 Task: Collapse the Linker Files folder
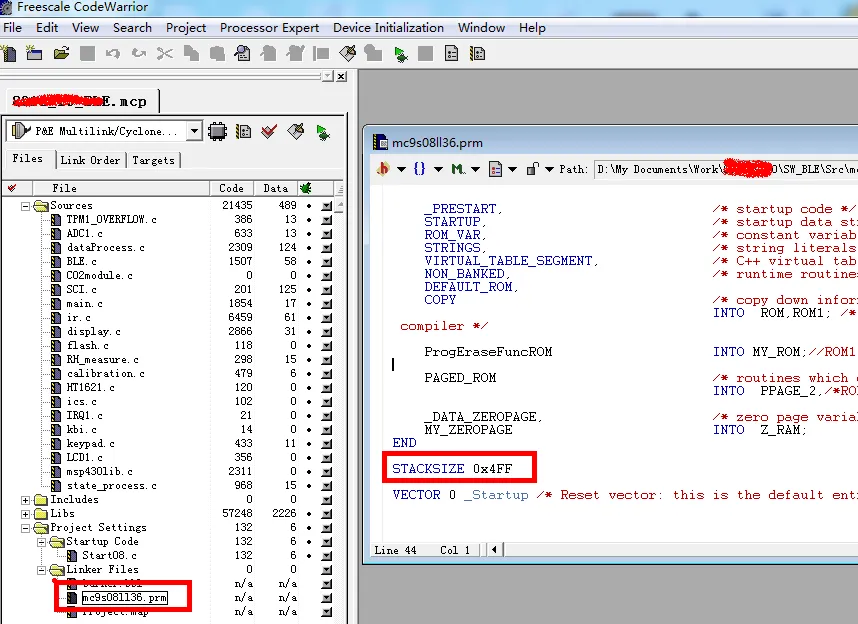coord(41,570)
